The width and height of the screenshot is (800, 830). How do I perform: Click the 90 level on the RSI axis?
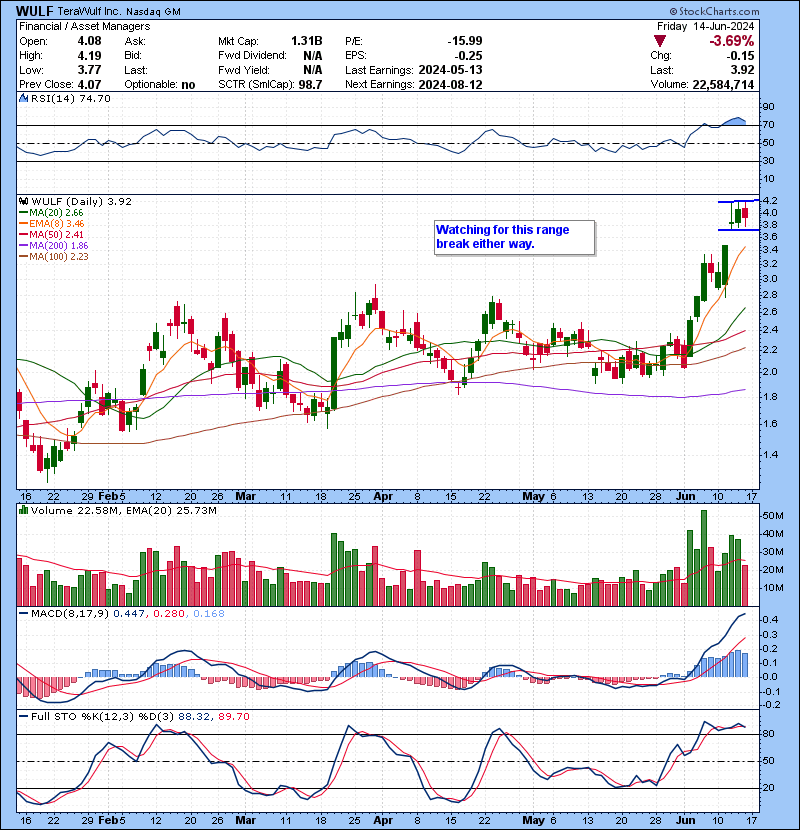(768, 107)
